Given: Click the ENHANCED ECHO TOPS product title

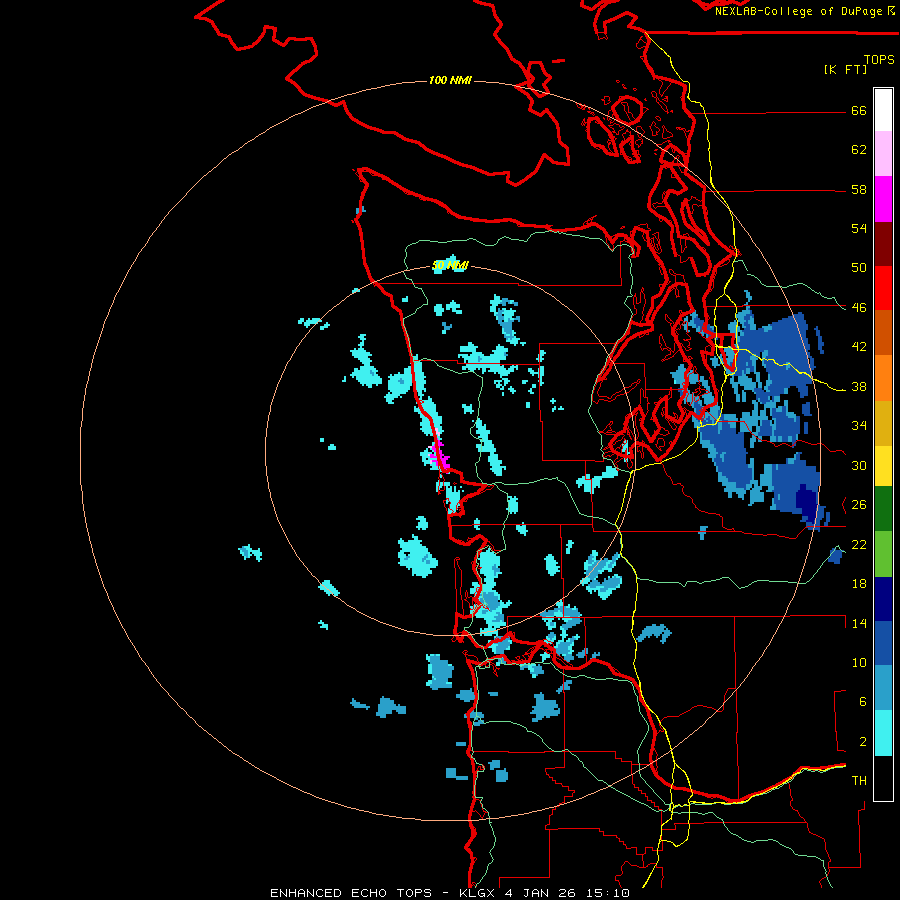Looking at the screenshot, I should pos(351,893).
